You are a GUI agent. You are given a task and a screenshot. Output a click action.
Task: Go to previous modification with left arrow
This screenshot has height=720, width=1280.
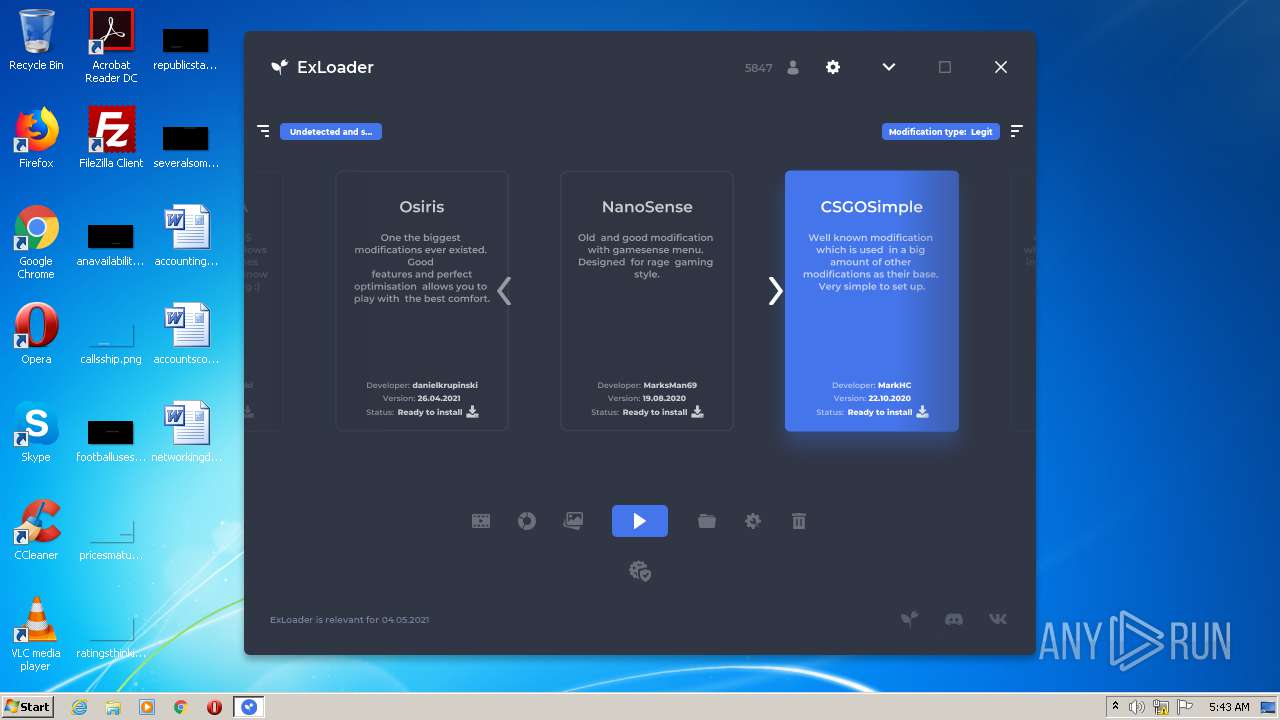click(x=504, y=291)
